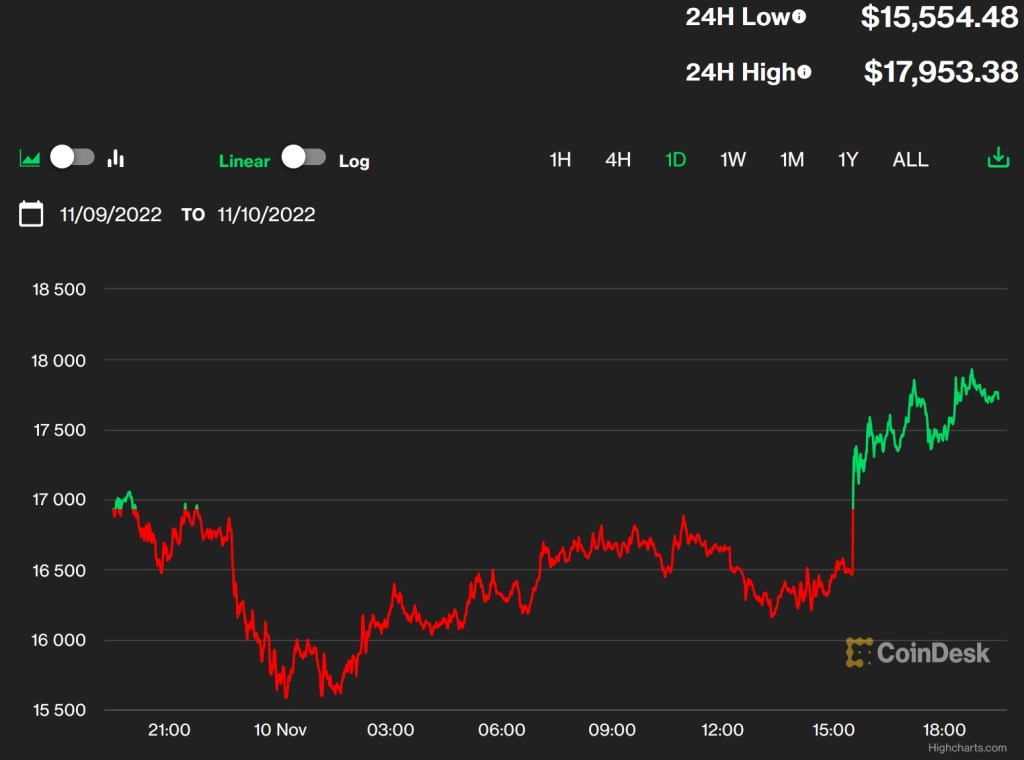Select the Log scale label
This screenshot has width=1024, height=760.
tap(354, 161)
